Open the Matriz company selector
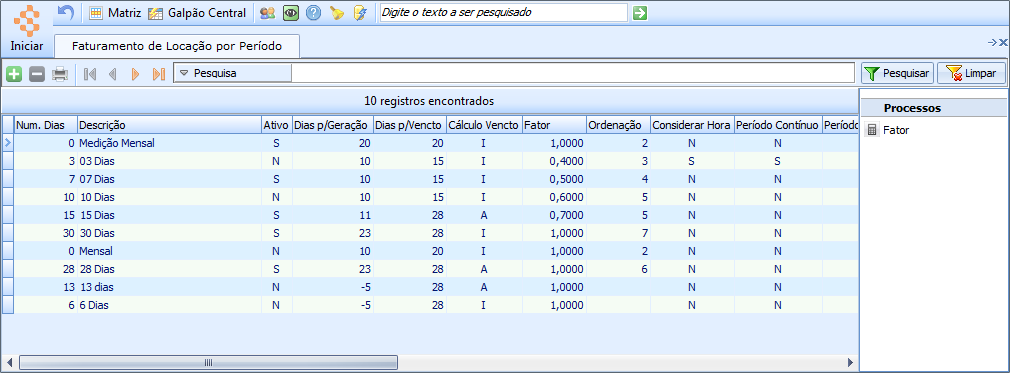 pos(115,12)
